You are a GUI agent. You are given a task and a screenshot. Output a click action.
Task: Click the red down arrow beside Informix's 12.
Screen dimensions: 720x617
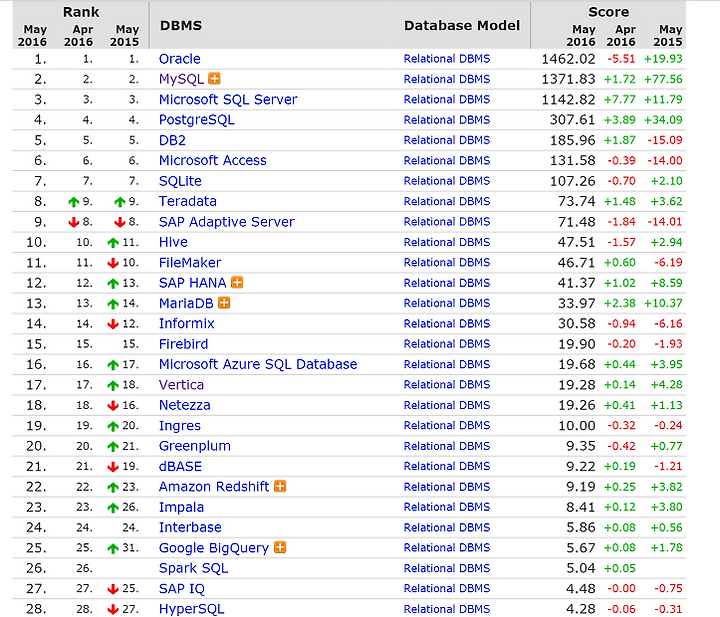coord(113,324)
